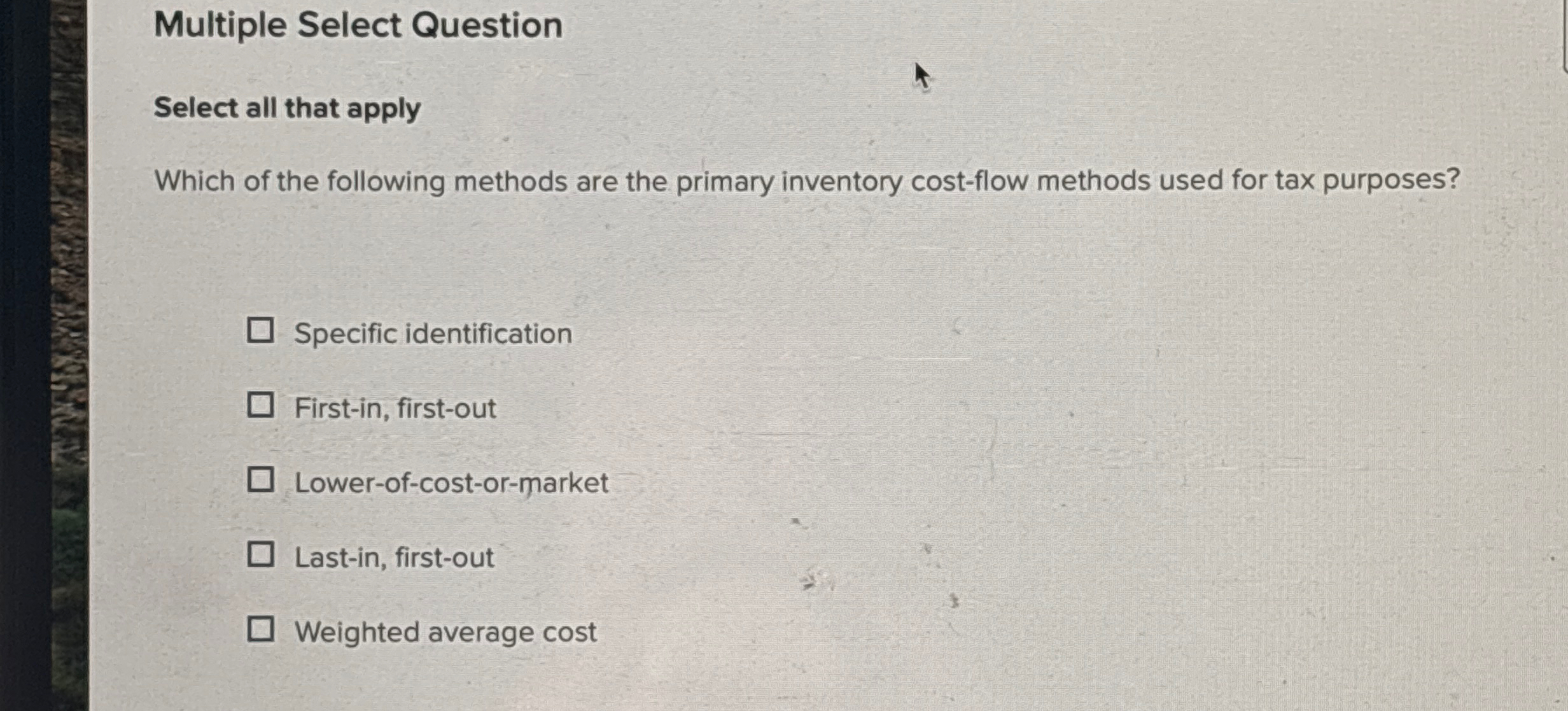1568x711 pixels.
Task: Check the Last-in, first-out checkbox
Action: 262,554
